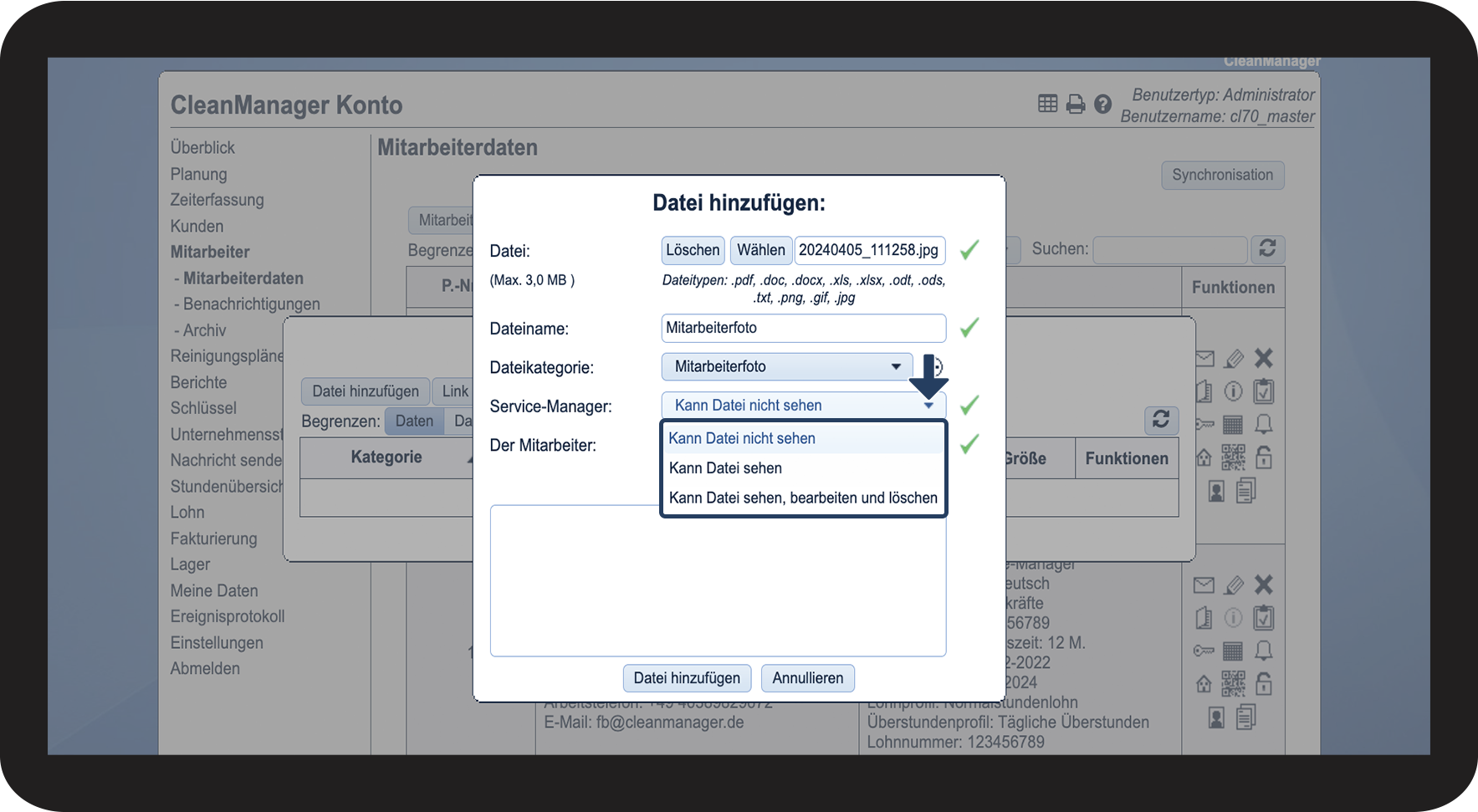
Task: Open Zeiterfassung in sidebar
Action: (x=217, y=200)
